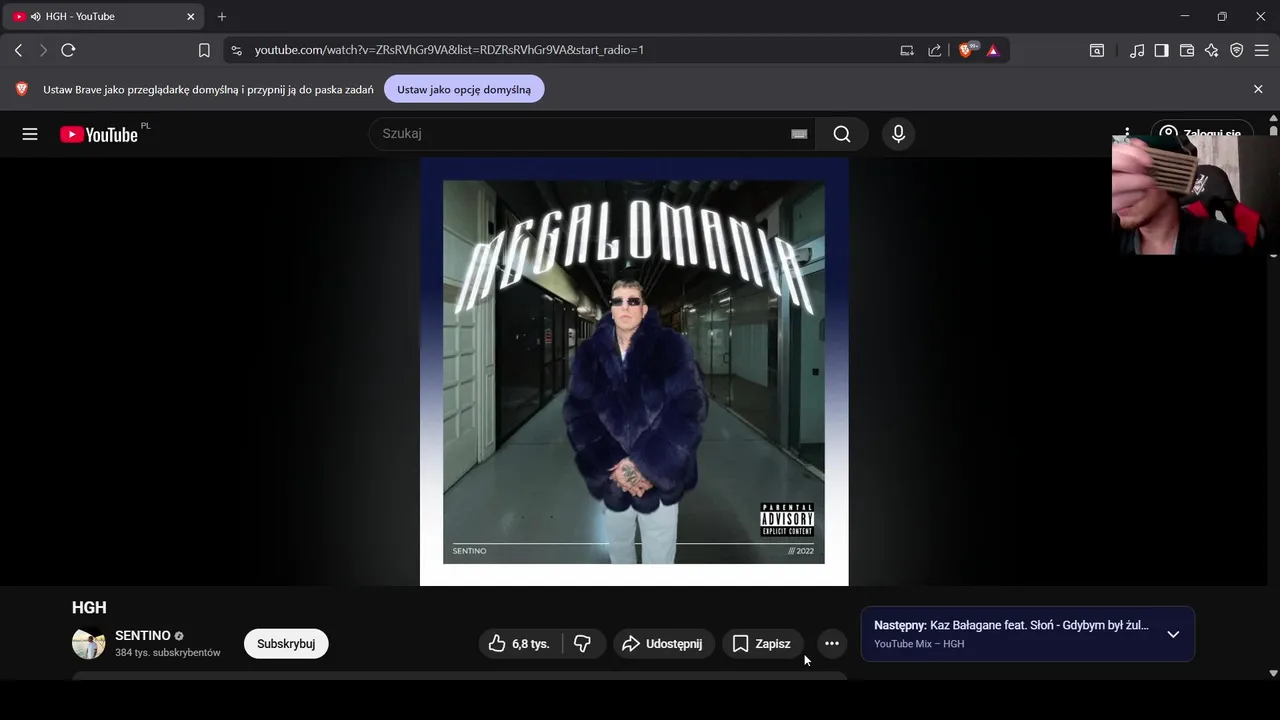This screenshot has height=720, width=1280.
Task: Toggle the browser sidebar panel
Action: pyautogui.click(x=1161, y=50)
